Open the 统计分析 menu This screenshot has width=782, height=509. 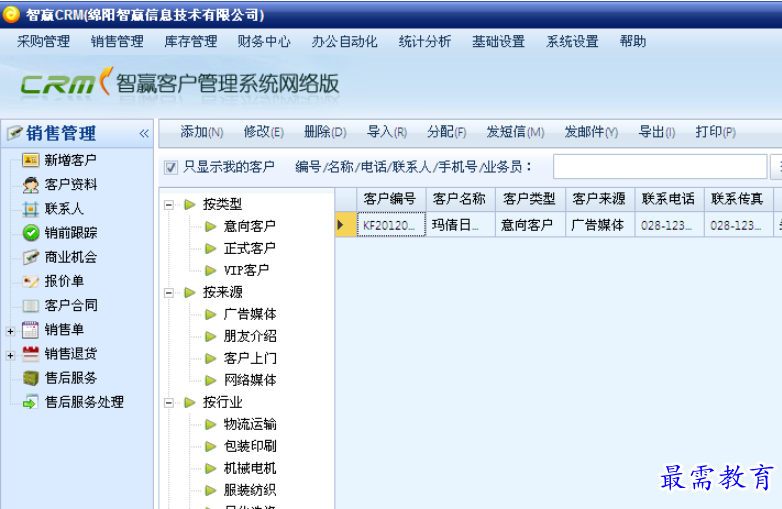click(x=425, y=41)
